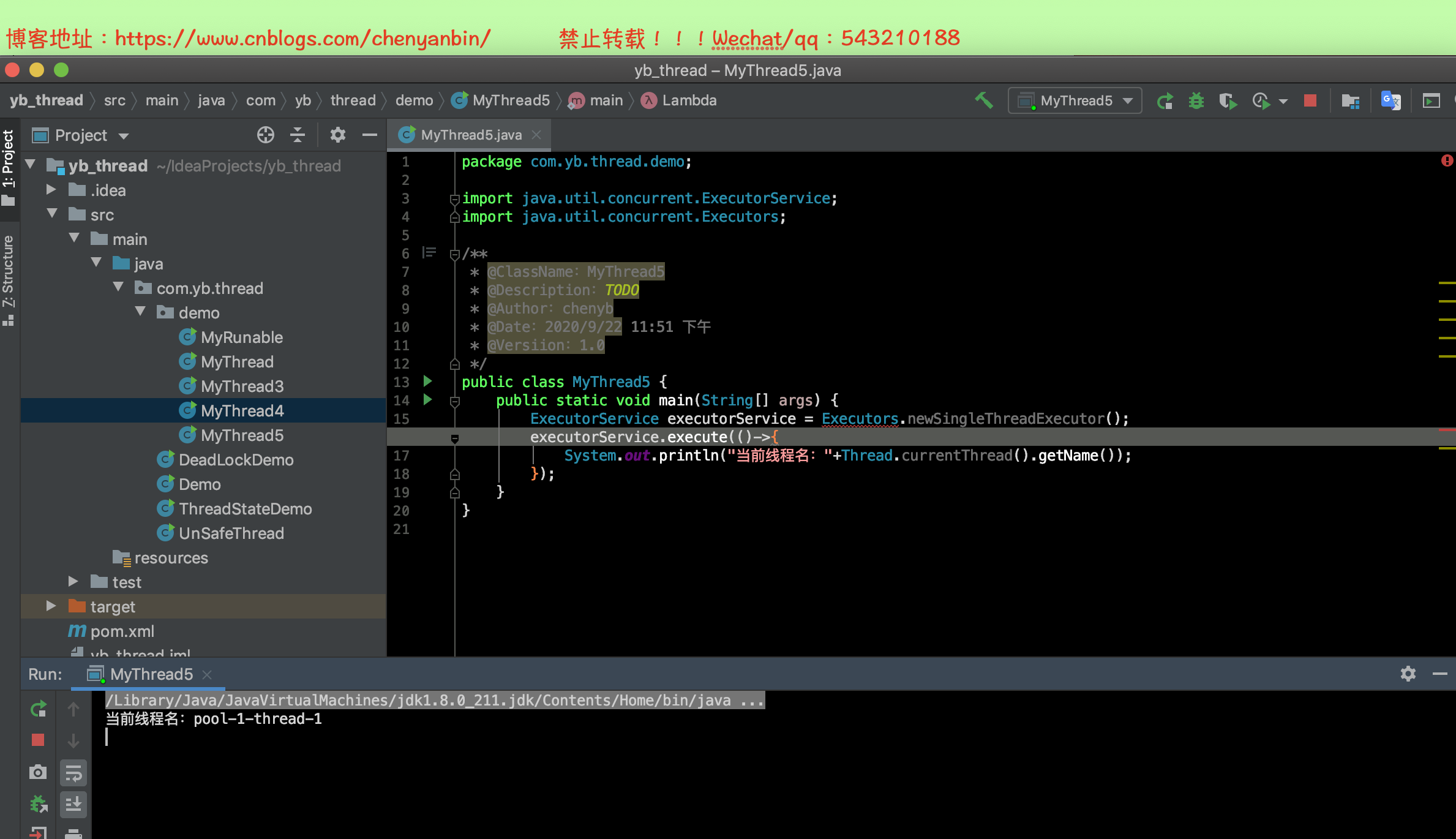Close the MyThread5.java editor tab
This screenshot has height=839, width=1456.
536,135
